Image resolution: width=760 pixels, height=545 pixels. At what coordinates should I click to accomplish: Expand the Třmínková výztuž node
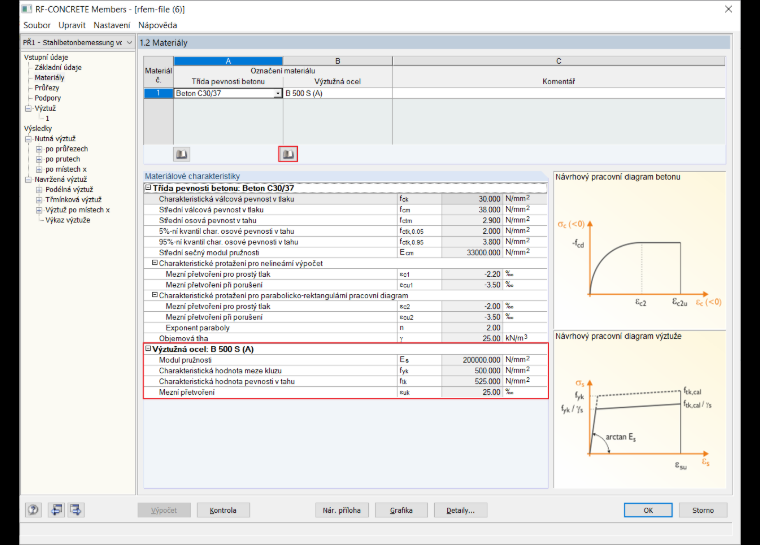click(39, 200)
